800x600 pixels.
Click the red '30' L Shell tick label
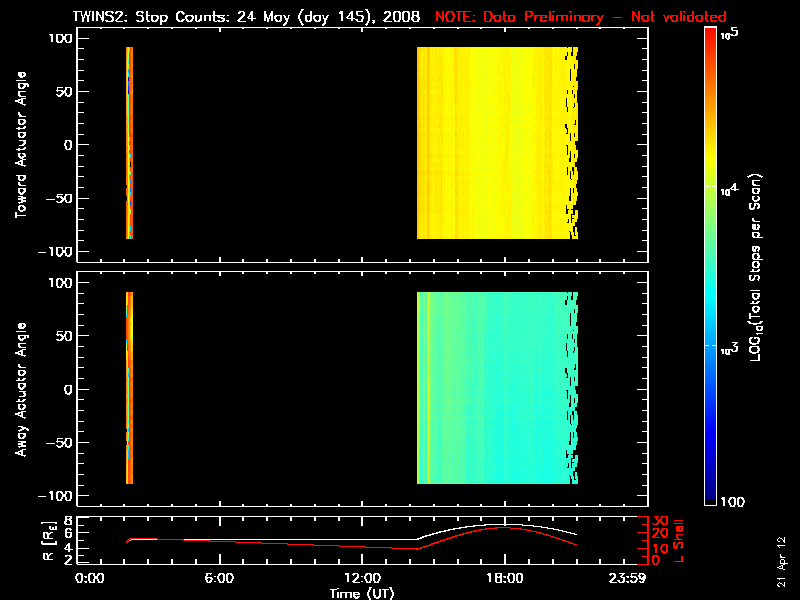tap(661, 521)
